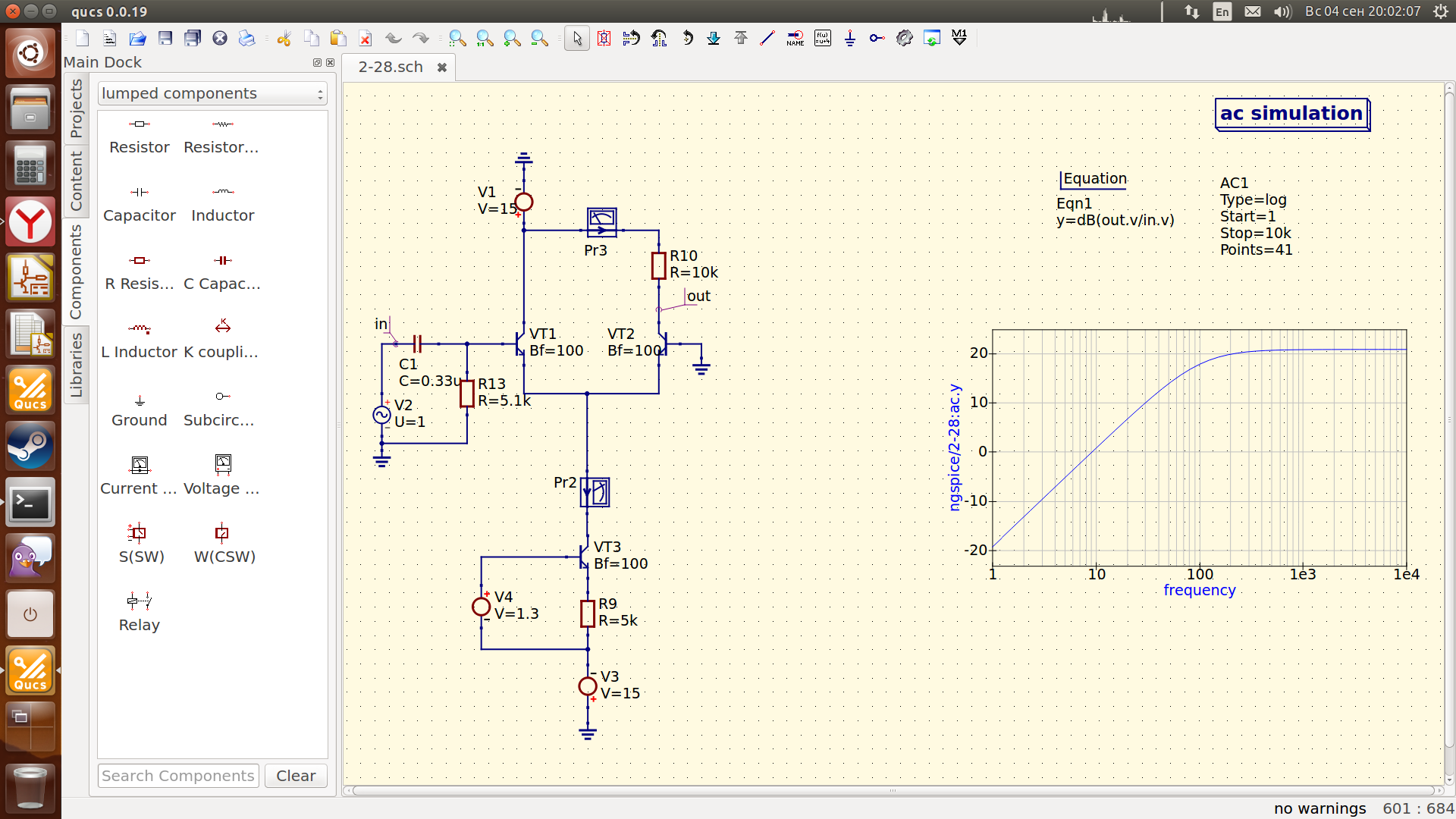Click the Clear search button
This screenshot has width=1456, height=819.
click(296, 776)
